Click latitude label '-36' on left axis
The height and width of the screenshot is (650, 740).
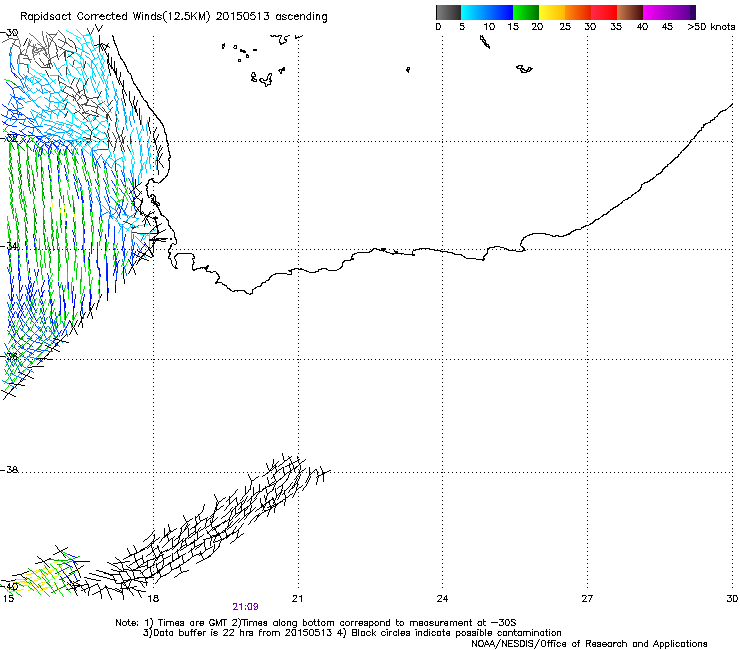click(9, 356)
